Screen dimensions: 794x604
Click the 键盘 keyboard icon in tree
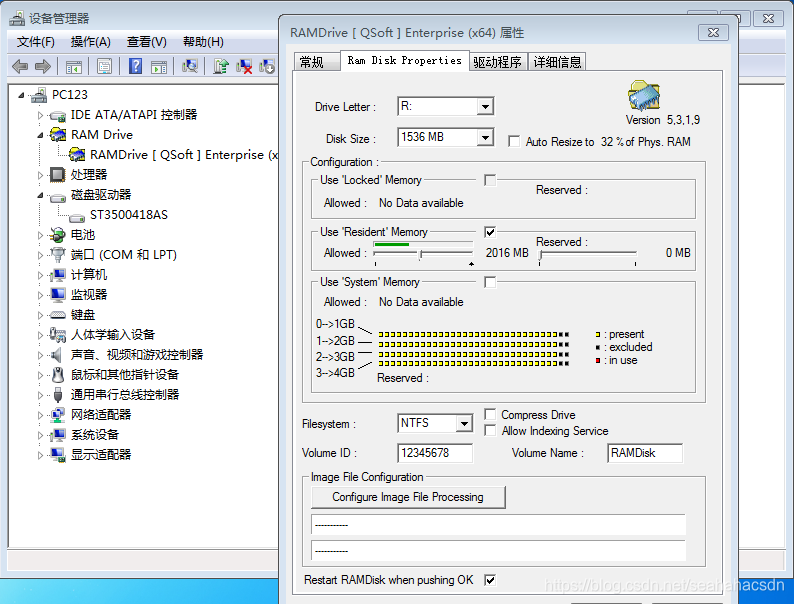58,315
